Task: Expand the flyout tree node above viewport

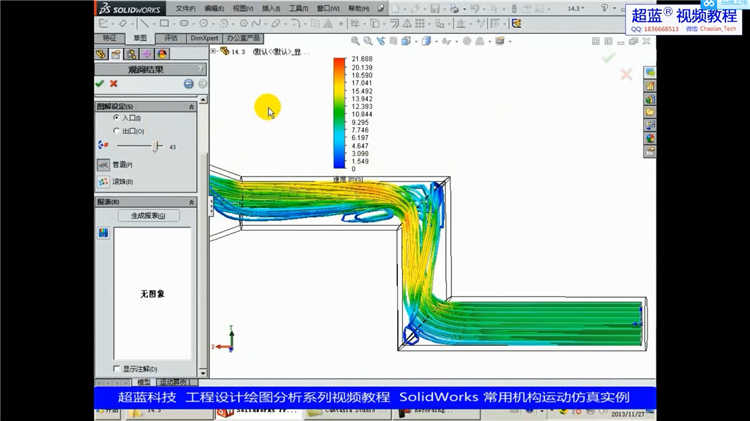Action: coord(214,51)
